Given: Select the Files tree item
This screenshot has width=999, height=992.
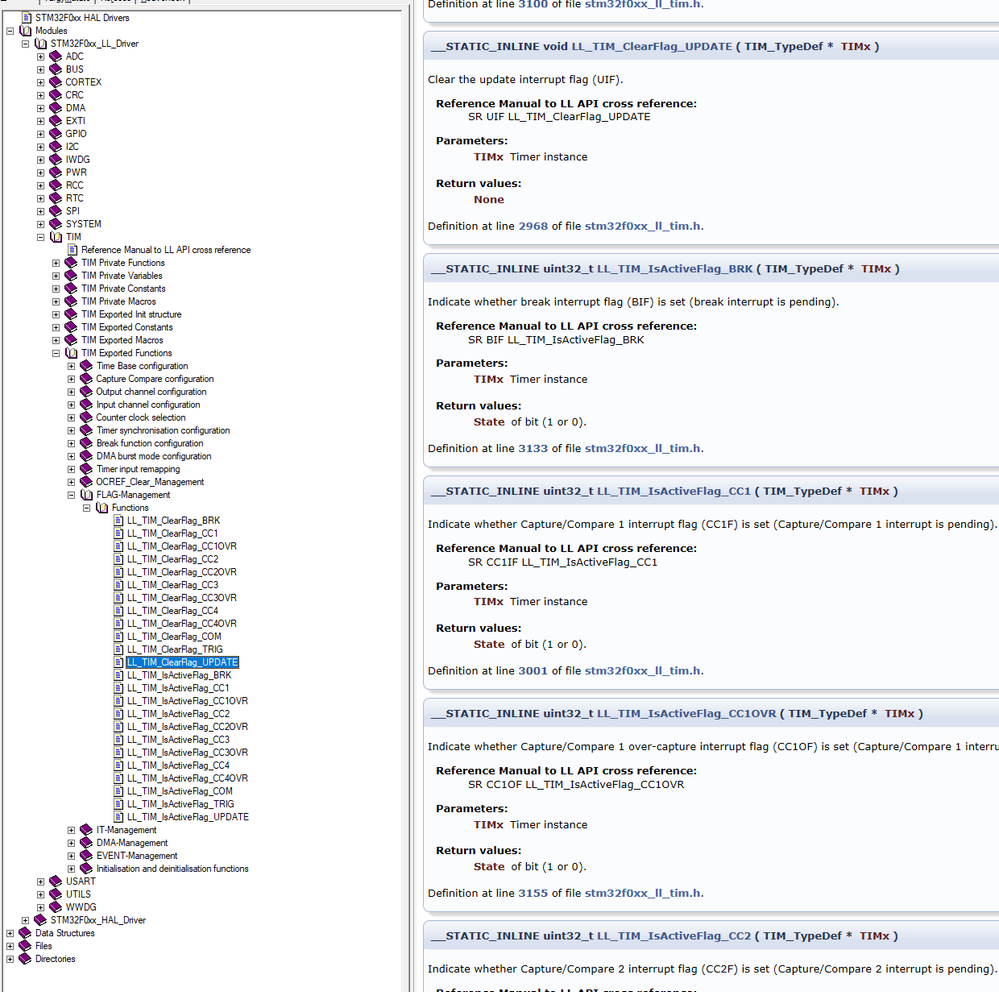Looking at the screenshot, I should coord(43,946).
